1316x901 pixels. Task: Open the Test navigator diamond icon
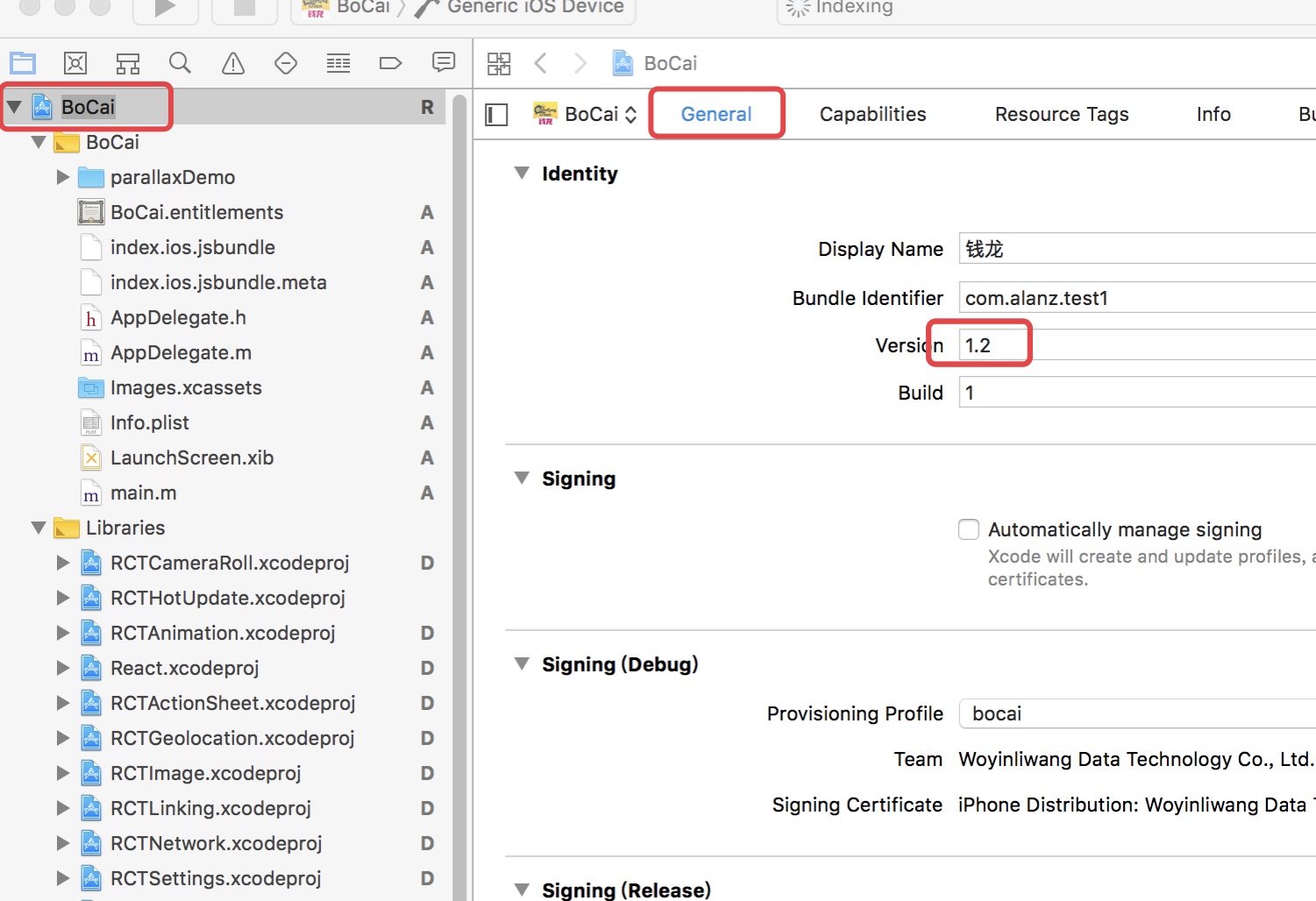point(286,63)
